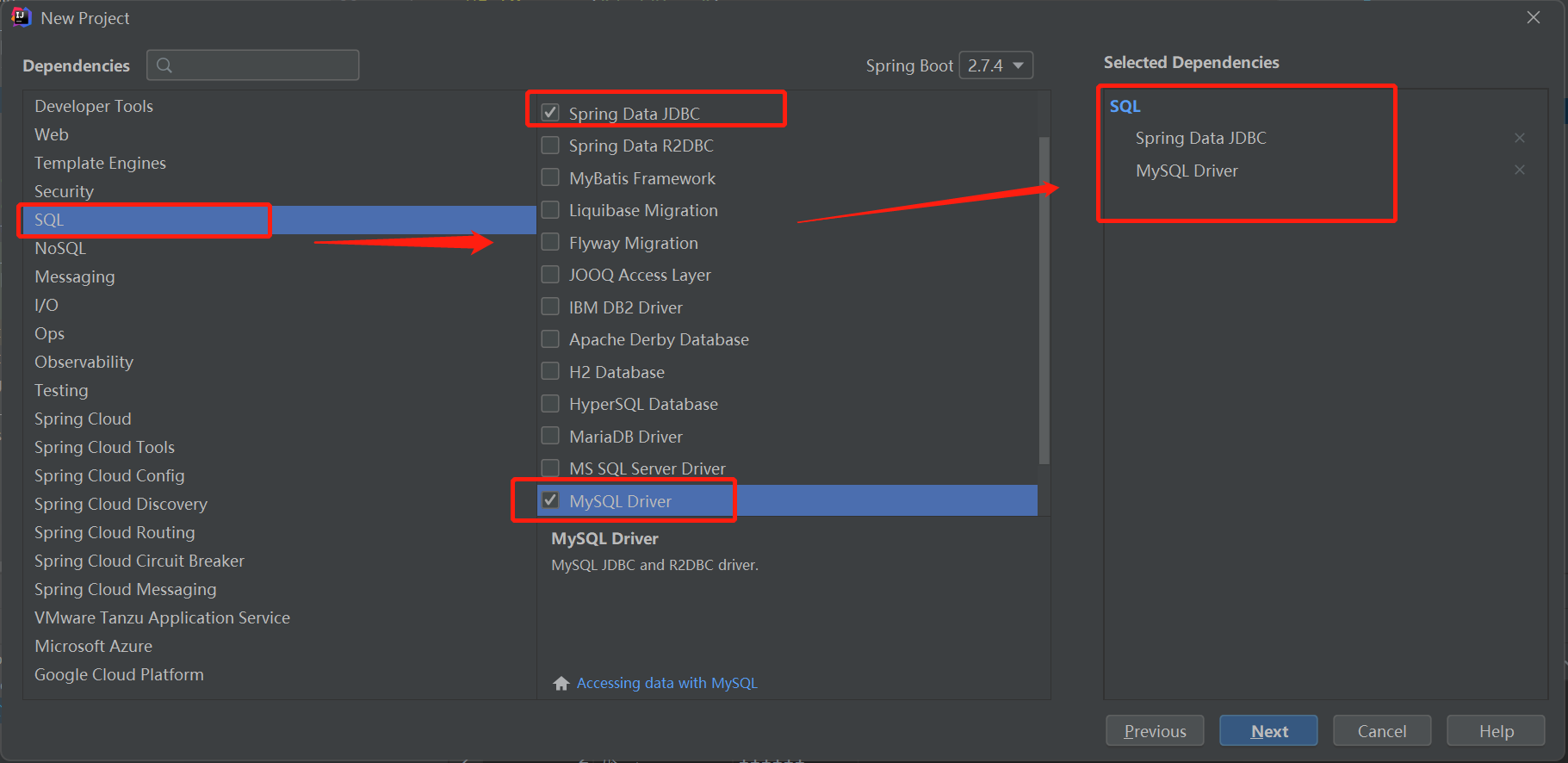This screenshot has width=1568, height=763.
Task: Open the Spring Boot version dropdown
Action: (996, 65)
